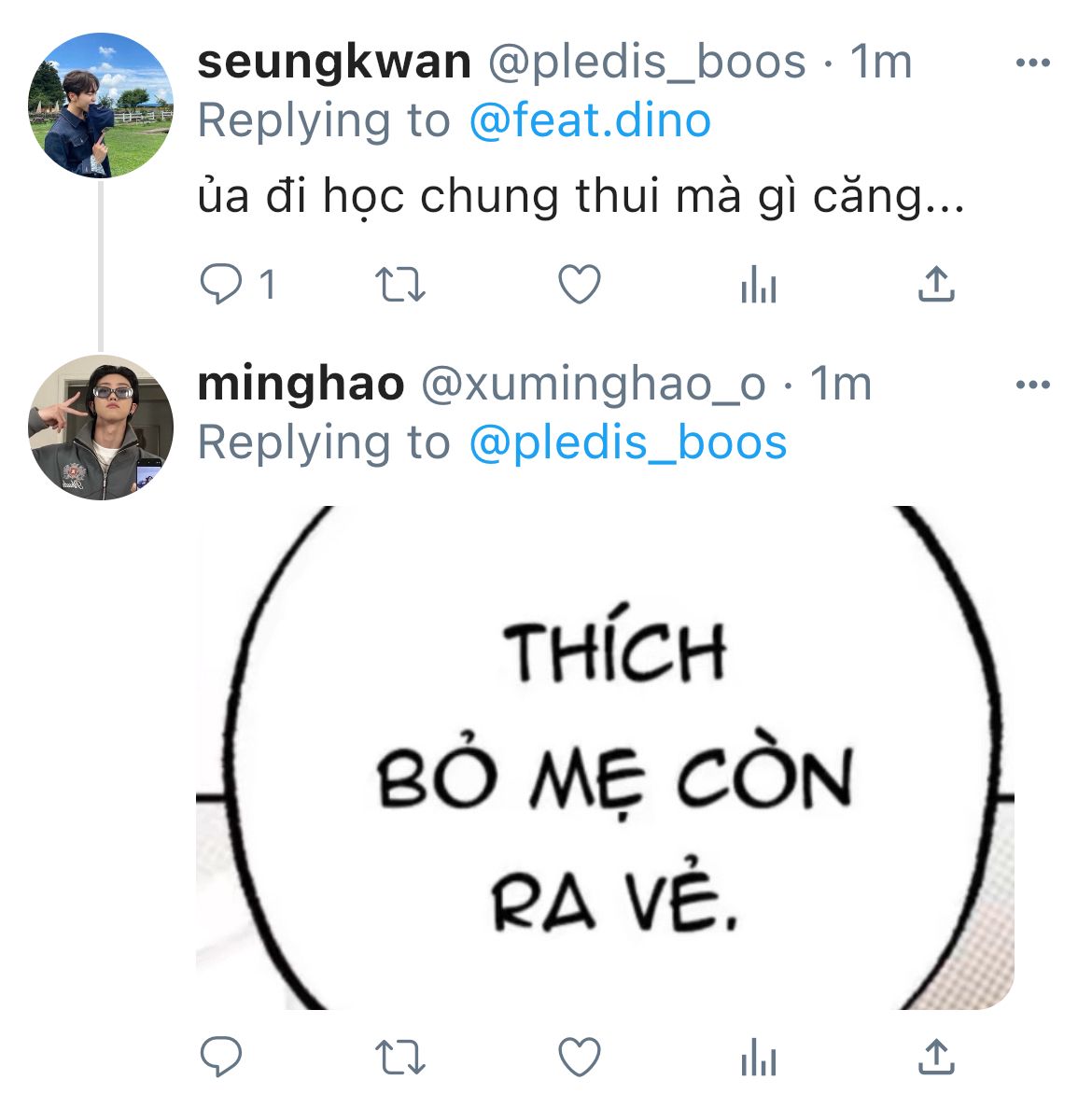Open the THÍCH BỎ MẸ meme image
1092x1094 pixels.
point(605,758)
